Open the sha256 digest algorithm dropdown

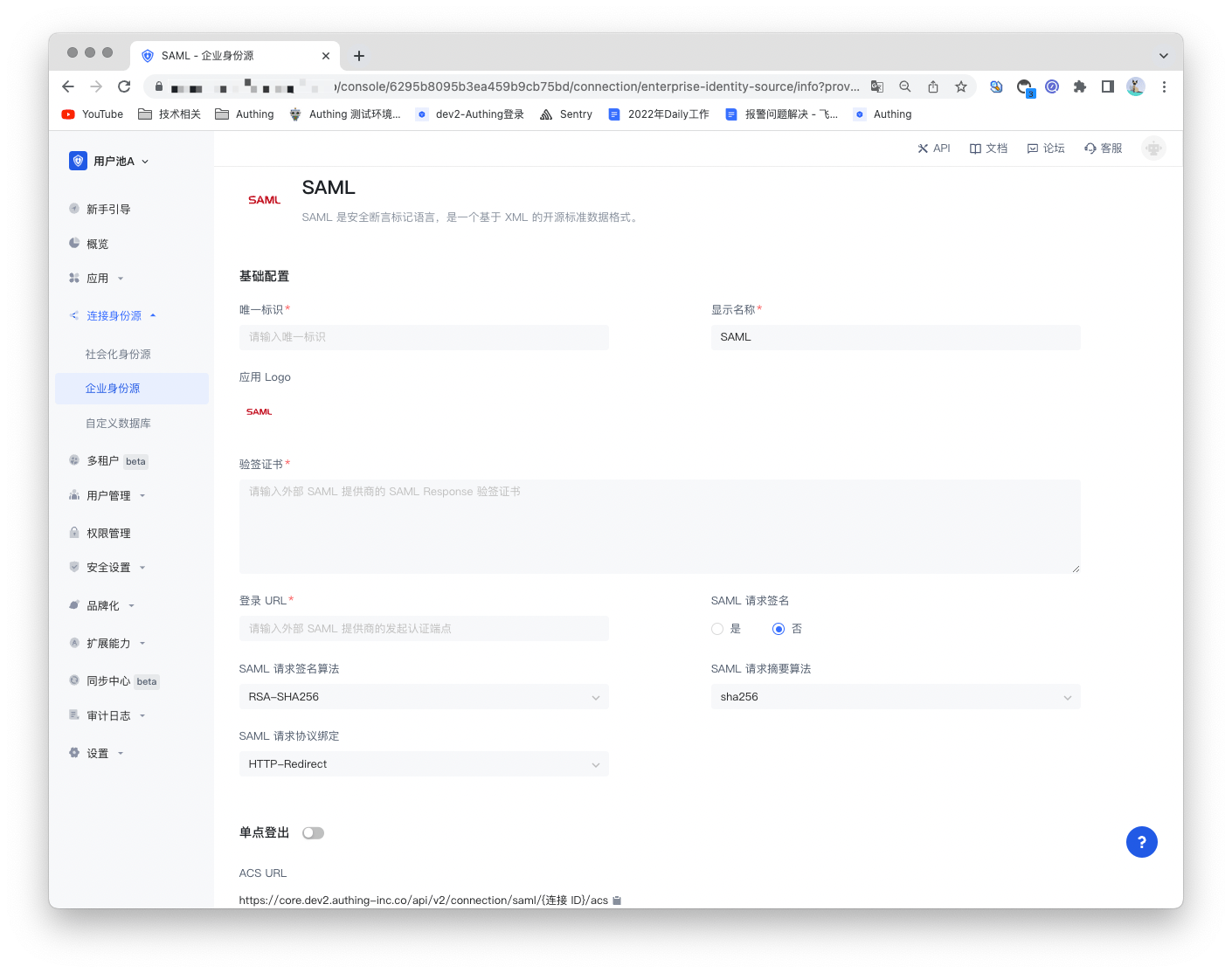(x=896, y=697)
